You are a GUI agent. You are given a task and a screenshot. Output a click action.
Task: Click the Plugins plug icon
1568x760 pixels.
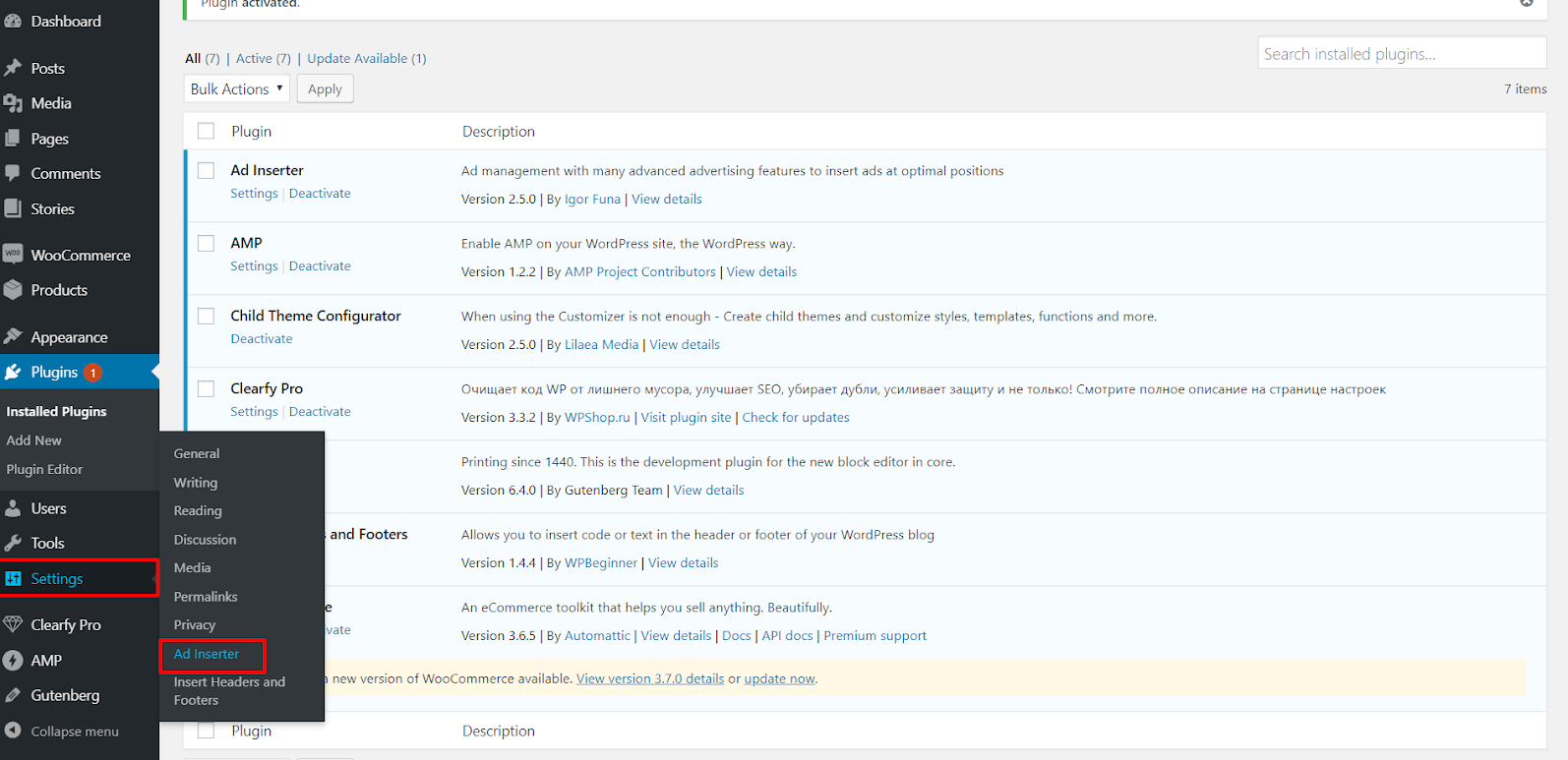13,372
